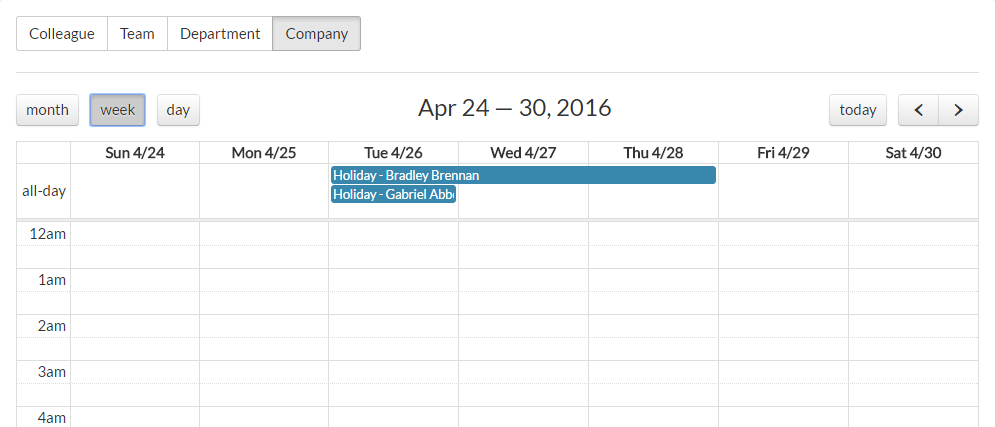Select the Company tab
Image resolution: width=995 pixels, height=427 pixels.
316,33
